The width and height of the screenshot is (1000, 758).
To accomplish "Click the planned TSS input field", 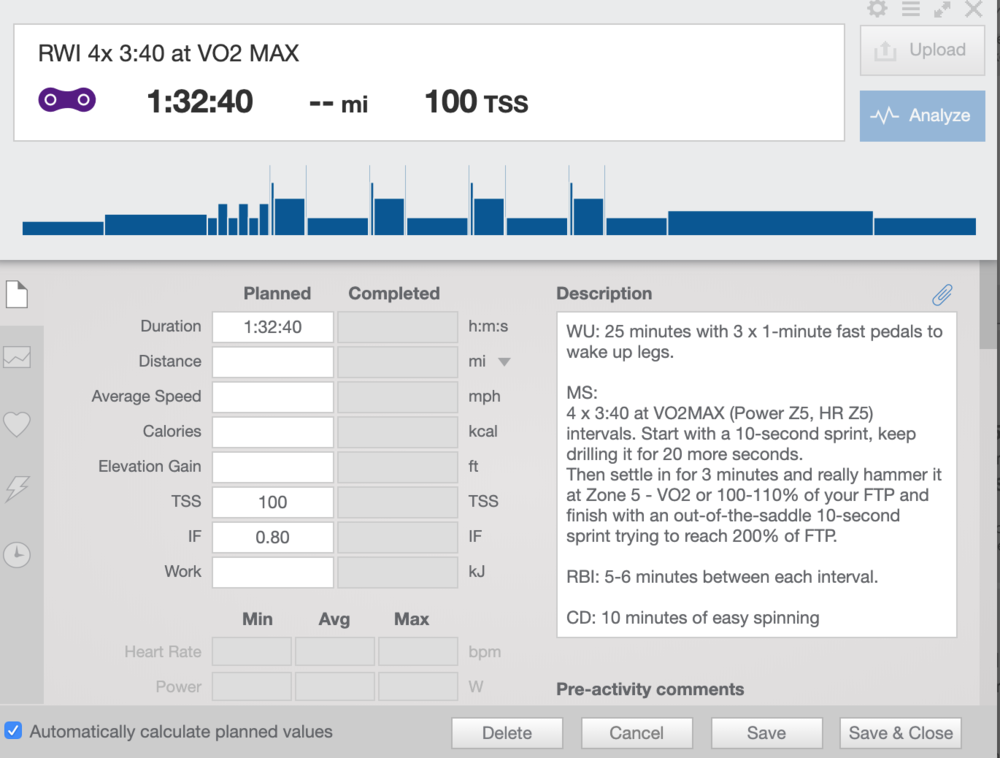I will point(272,502).
